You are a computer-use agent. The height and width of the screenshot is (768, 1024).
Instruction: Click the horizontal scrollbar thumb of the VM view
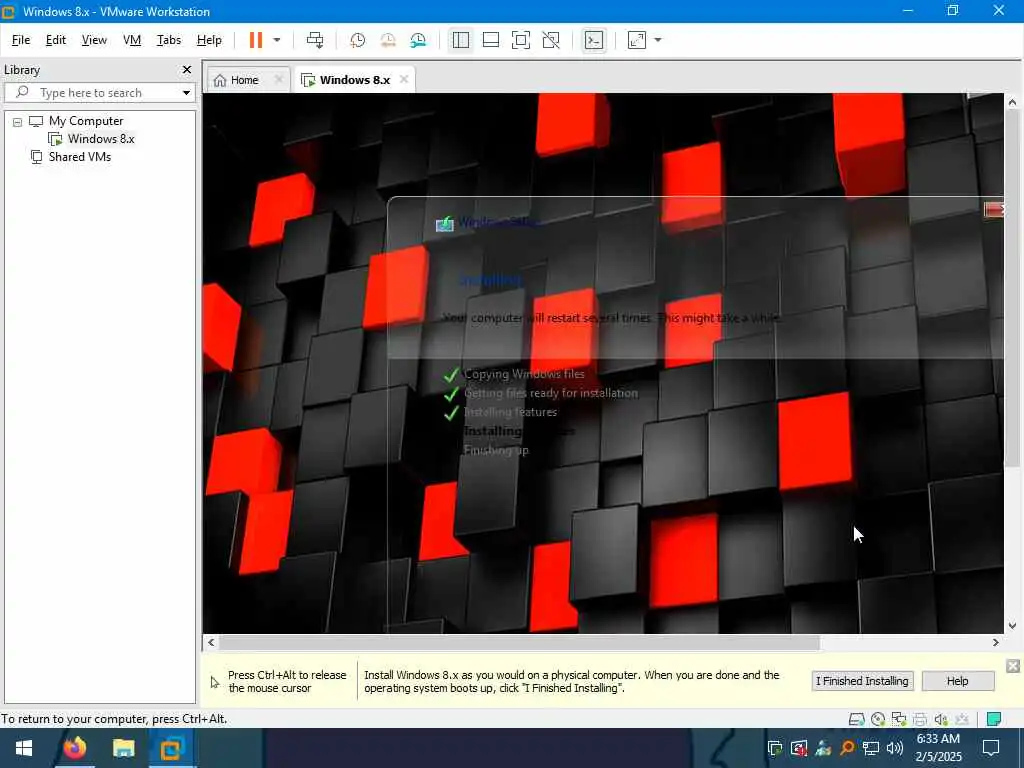tap(519, 643)
